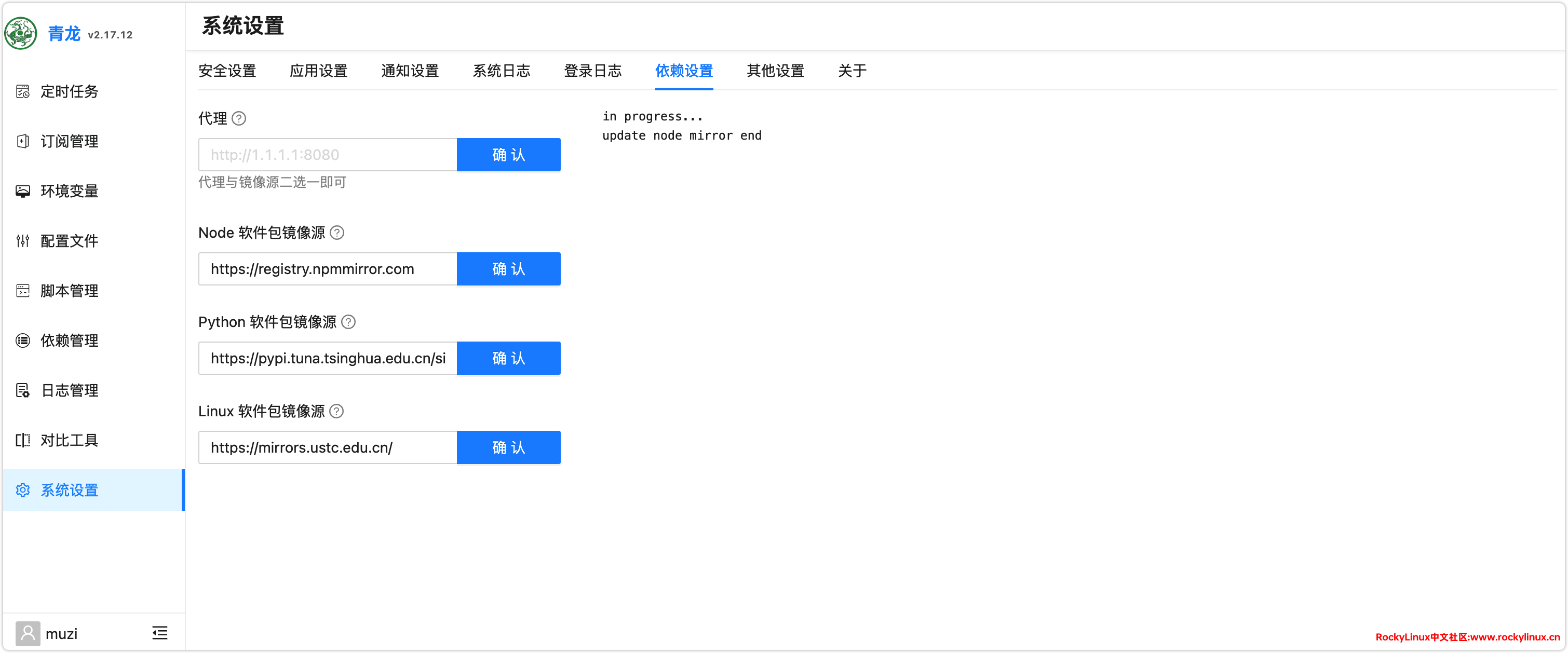Image resolution: width=1568 pixels, height=653 pixels.
Task: Click the 对比工具 compare icon
Action: coord(22,441)
